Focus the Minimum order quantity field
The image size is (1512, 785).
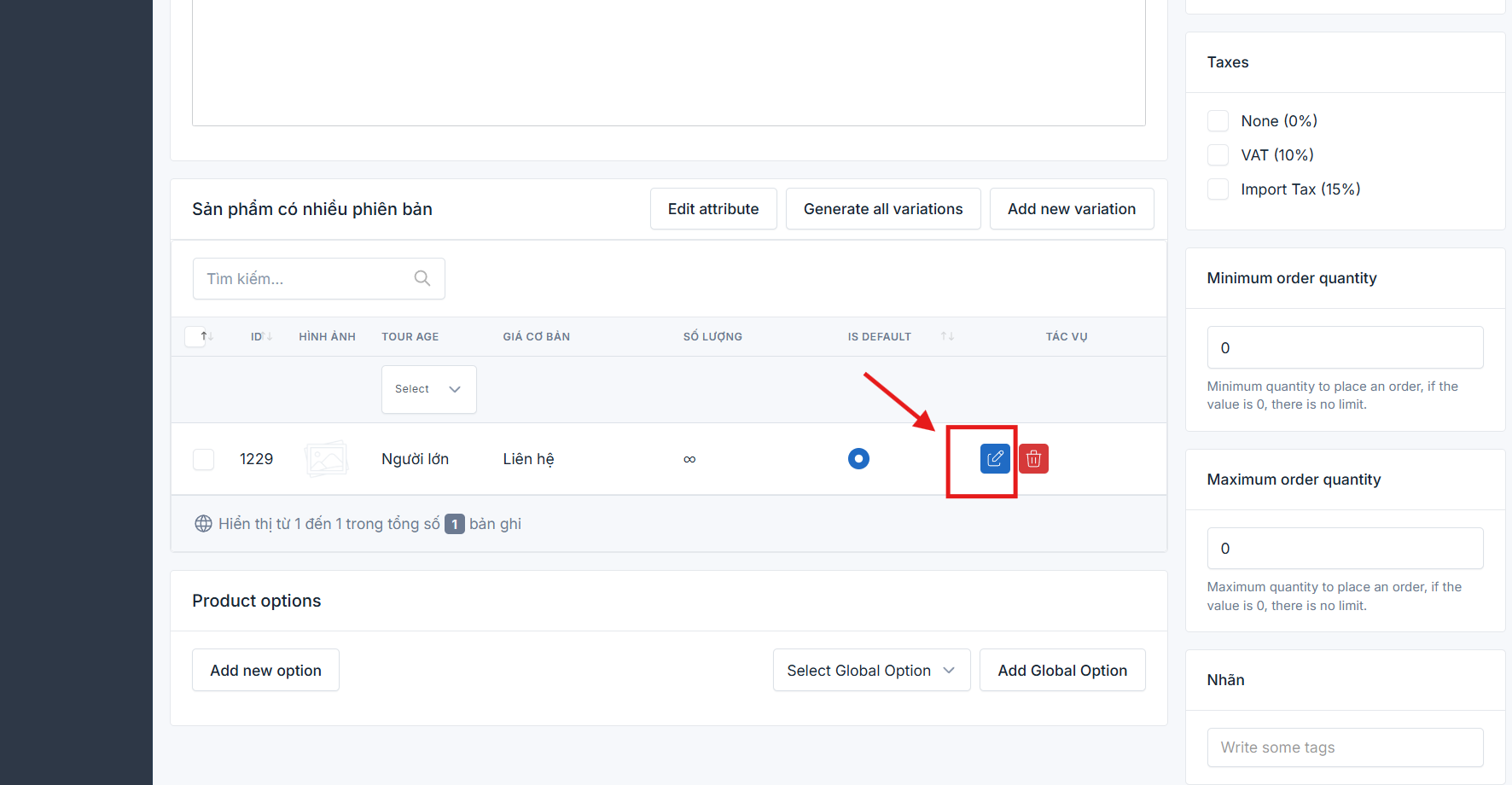point(1344,348)
